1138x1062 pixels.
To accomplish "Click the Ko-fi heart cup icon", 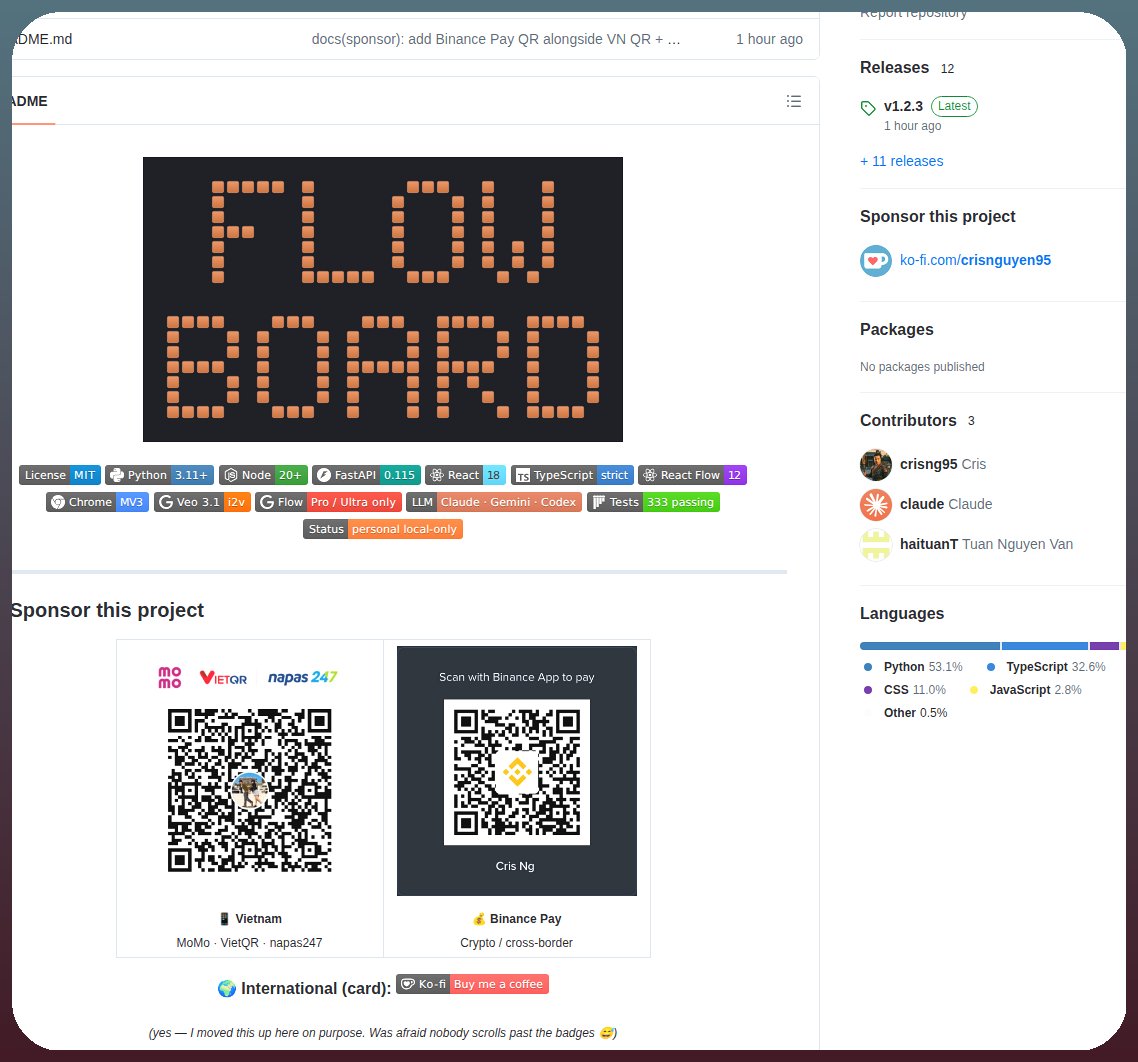I will coord(875,261).
